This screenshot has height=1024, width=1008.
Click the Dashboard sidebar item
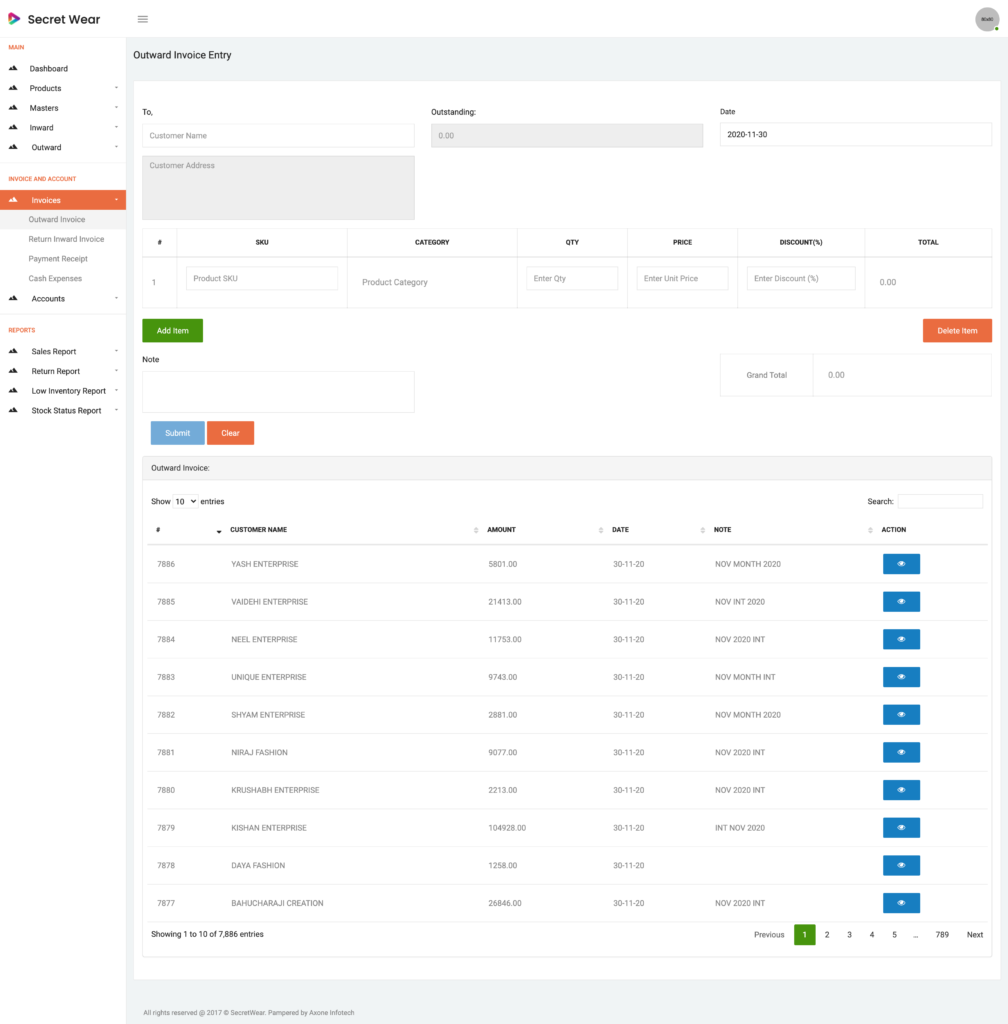(49, 69)
